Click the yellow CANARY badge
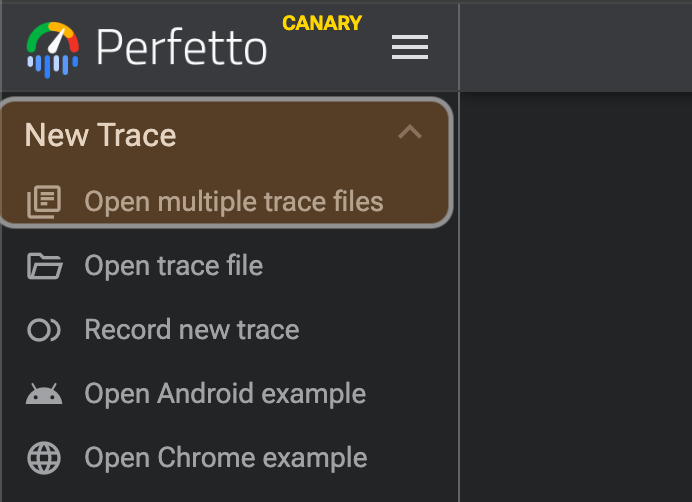 pos(322,23)
